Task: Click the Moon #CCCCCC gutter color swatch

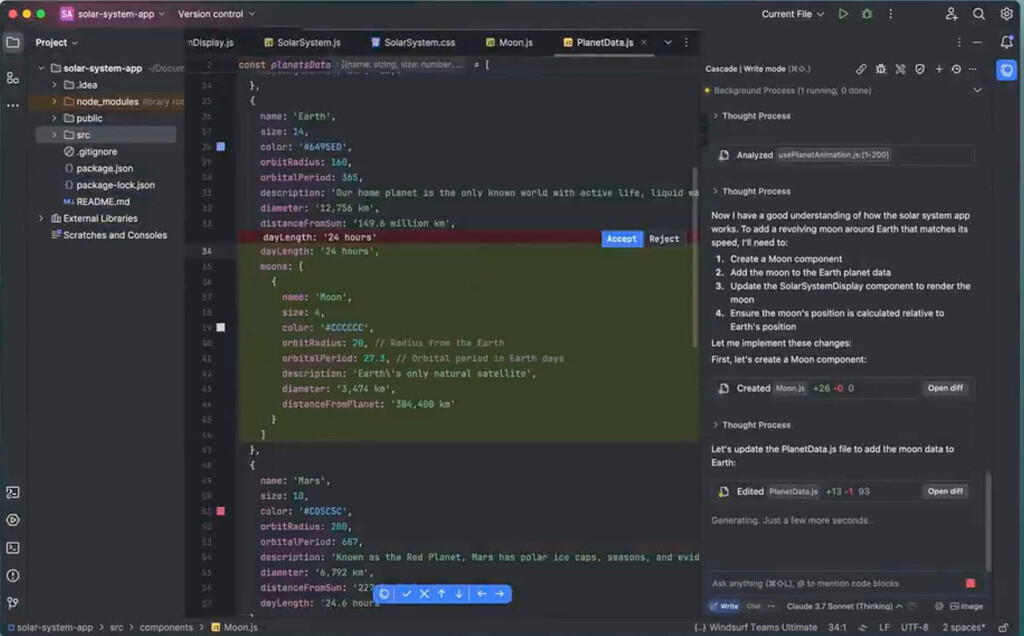Action: 221,327
